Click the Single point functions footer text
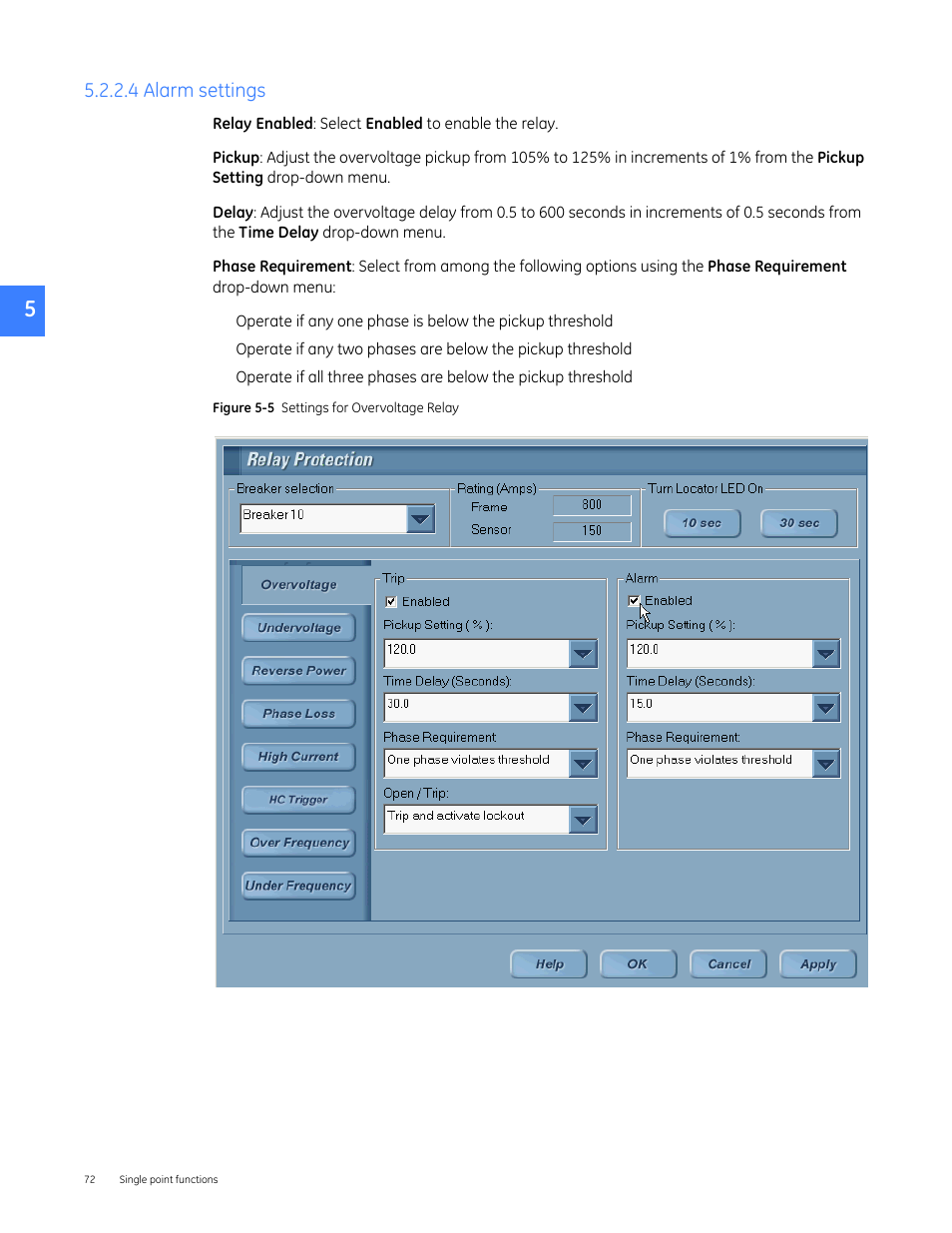The height and width of the screenshot is (1233, 952). pyautogui.click(x=169, y=1180)
